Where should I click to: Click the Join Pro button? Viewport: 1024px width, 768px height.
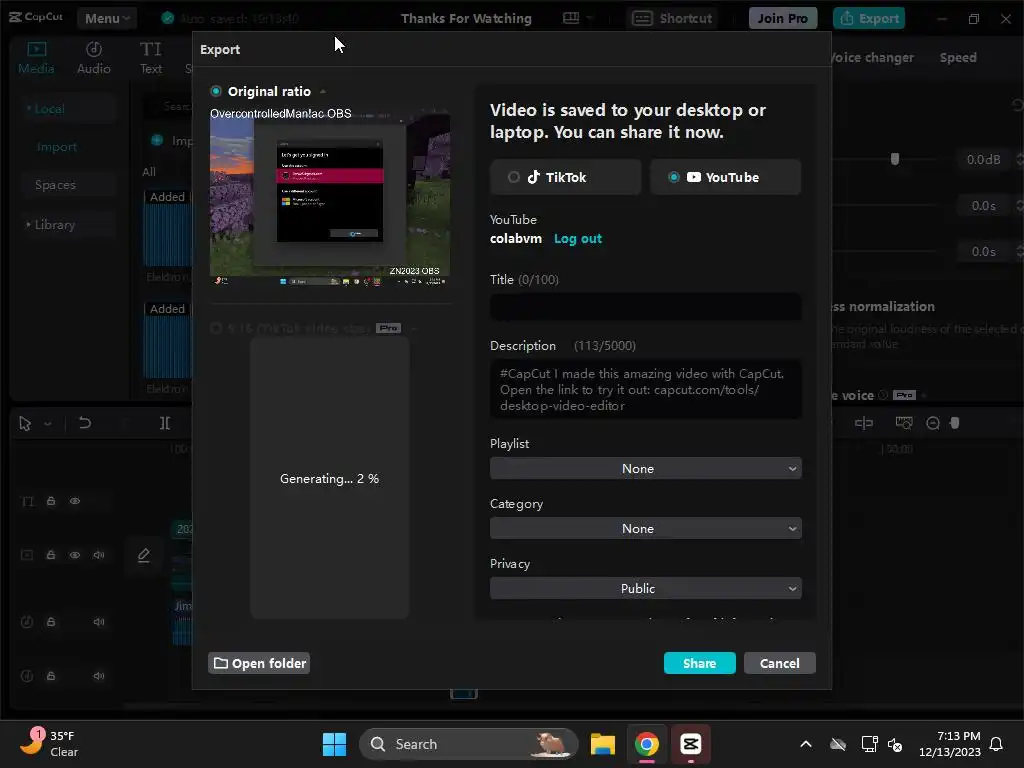click(782, 18)
